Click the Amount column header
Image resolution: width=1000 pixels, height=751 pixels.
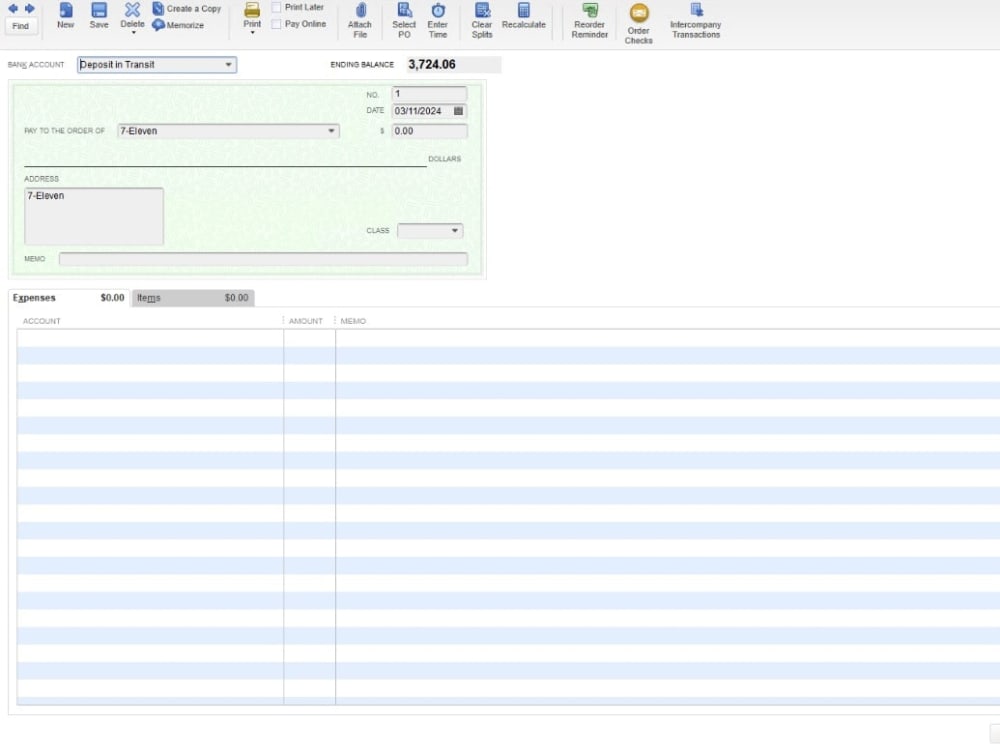[305, 321]
